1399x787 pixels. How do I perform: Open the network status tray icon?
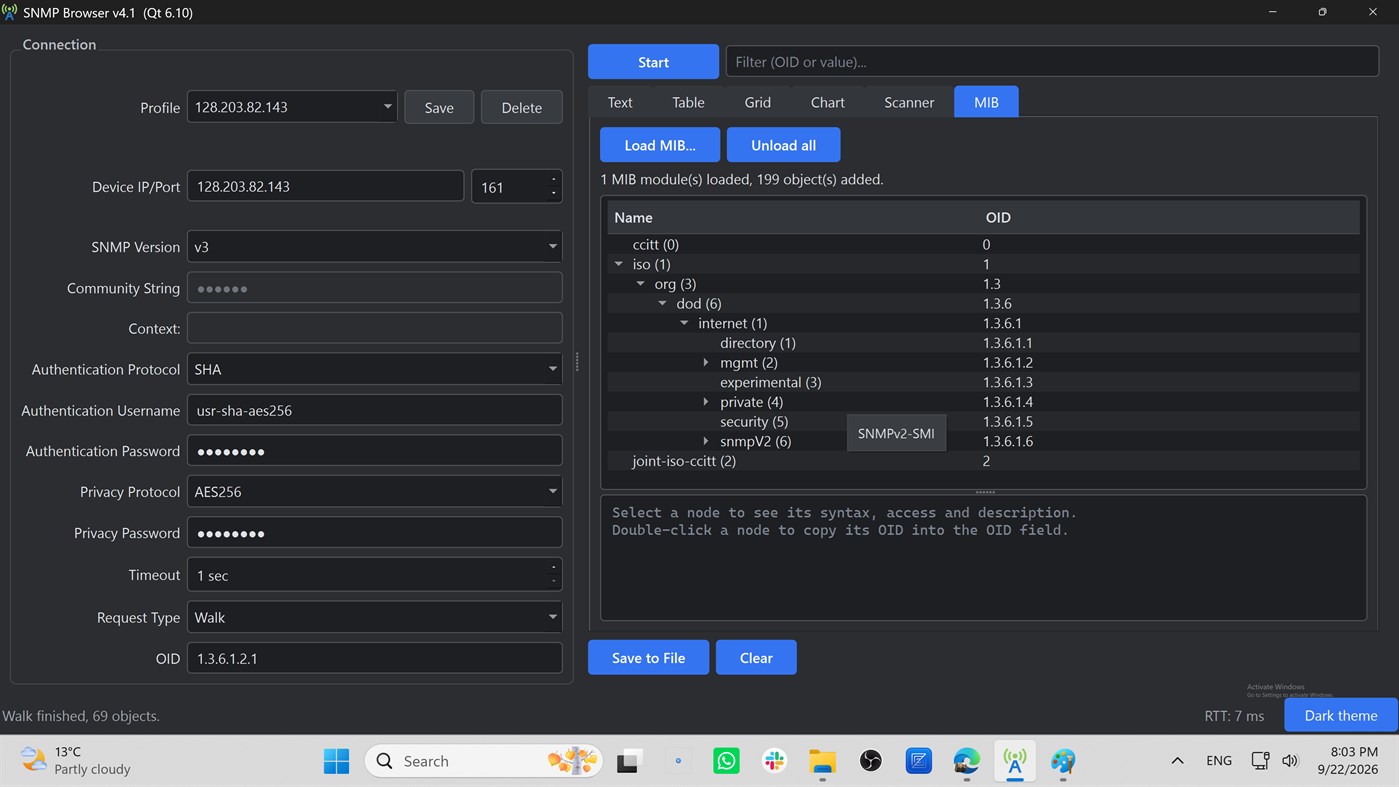(x=1261, y=761)
